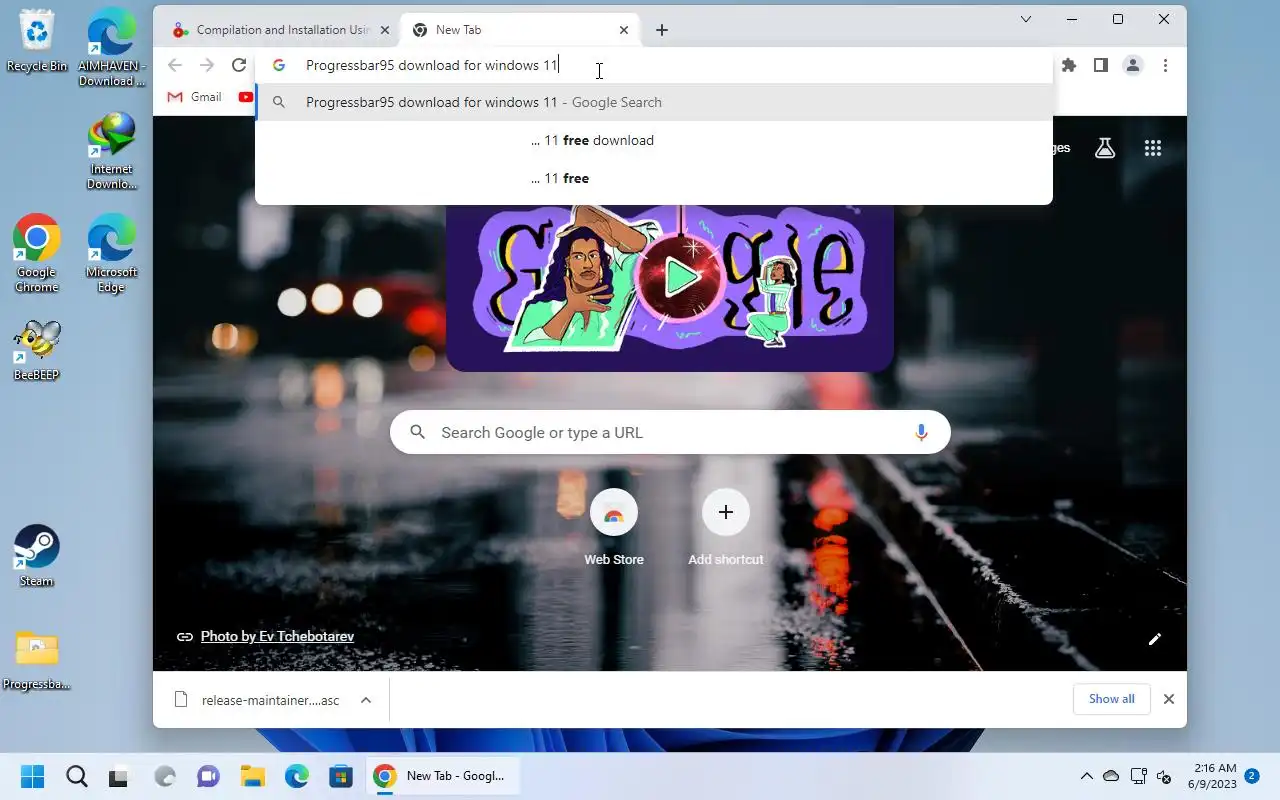Click Show all downloads button
Image resolution: width=1280 pixels, height=800 pixels.
[x=1112, y=699]
